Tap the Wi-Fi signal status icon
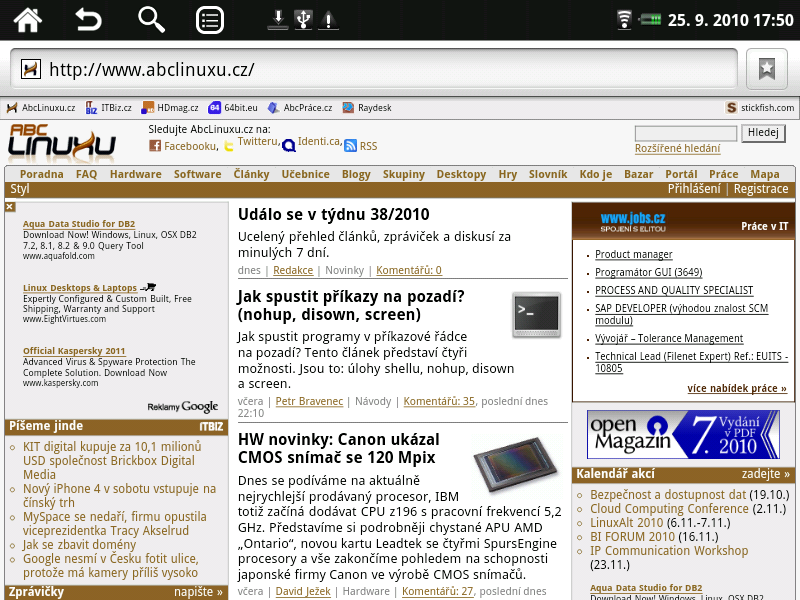This screenshot has height=600, width=800. 624,20
